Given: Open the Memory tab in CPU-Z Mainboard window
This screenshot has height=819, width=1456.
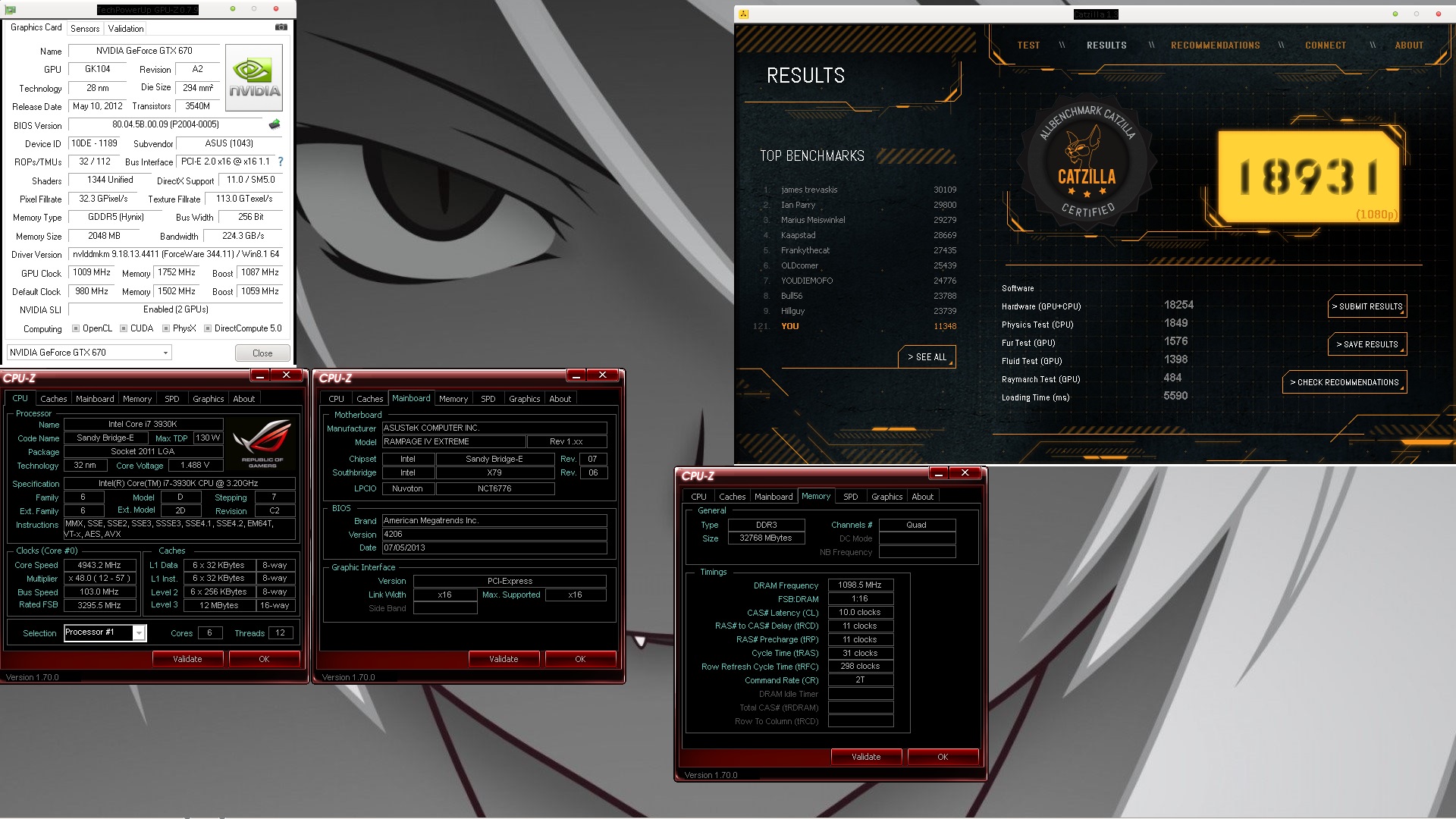Looking at the screenshot, I should click(x=453, y=399).
